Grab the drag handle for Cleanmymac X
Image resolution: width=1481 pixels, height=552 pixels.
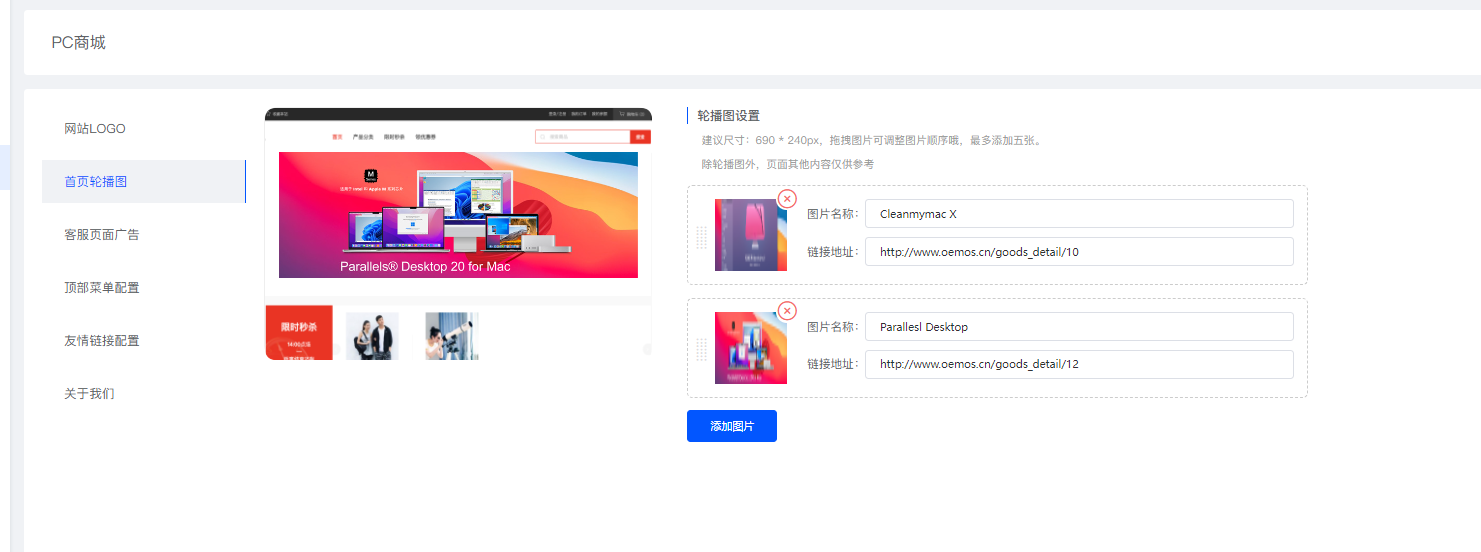(x=701, y=236)
